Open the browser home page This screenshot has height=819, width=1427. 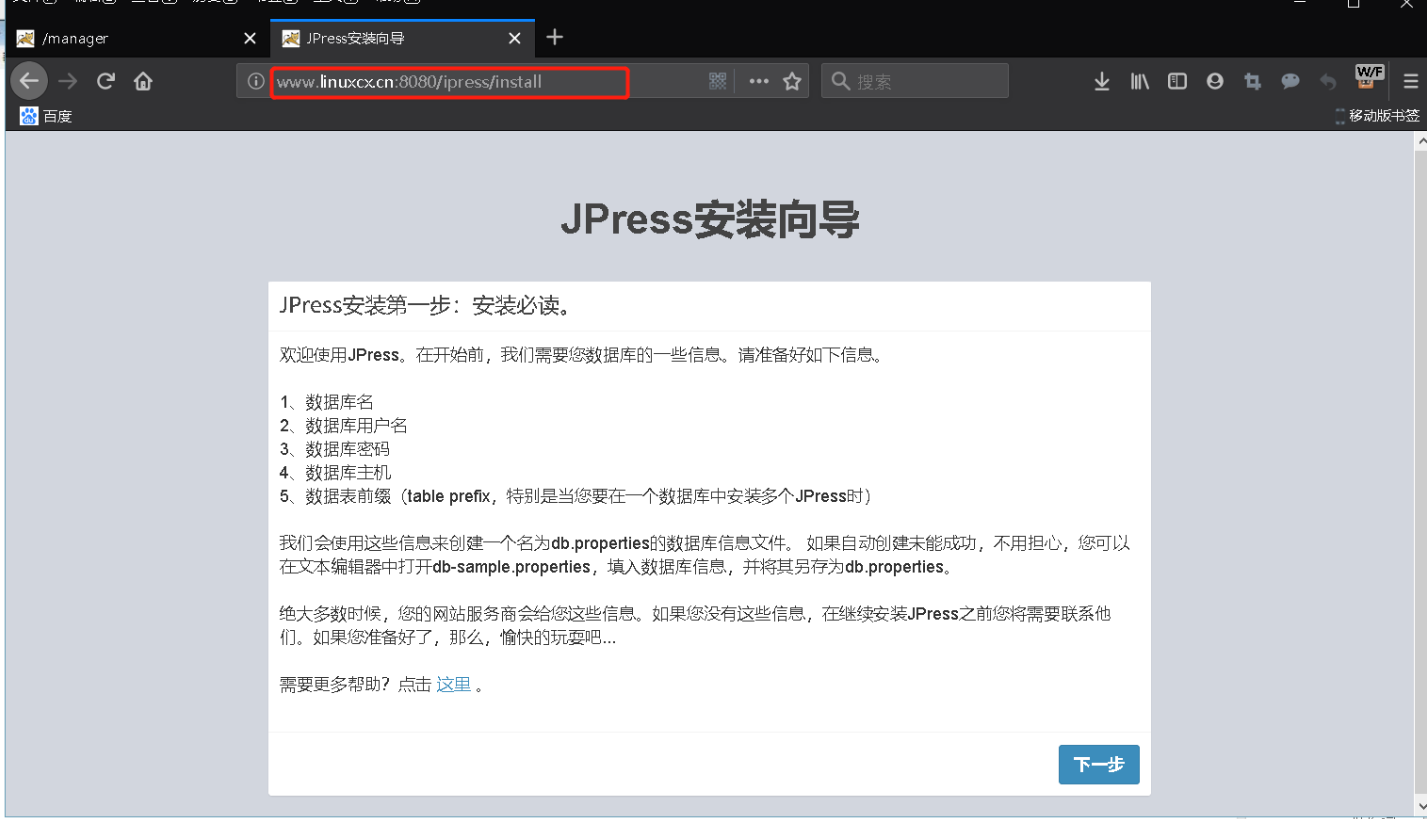pos(143,81)
